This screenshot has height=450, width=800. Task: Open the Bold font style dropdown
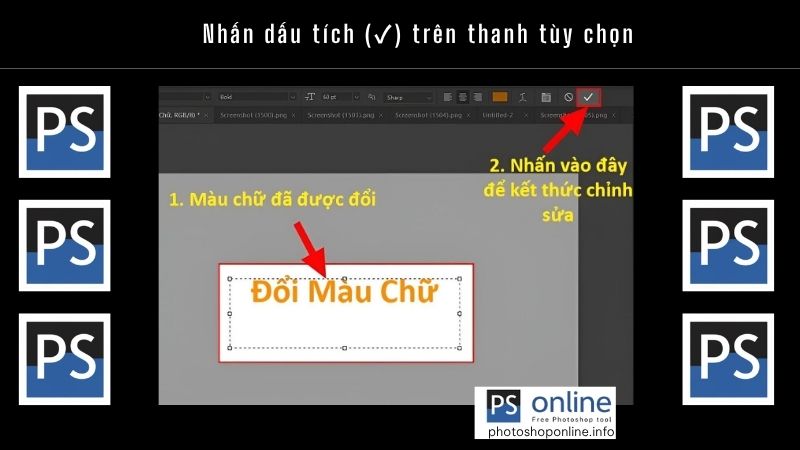click(x=257, y=97)
